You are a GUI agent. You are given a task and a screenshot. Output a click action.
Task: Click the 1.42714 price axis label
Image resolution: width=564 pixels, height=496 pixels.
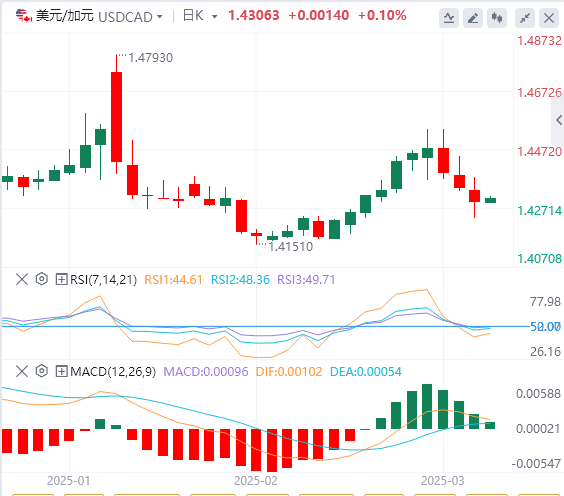[539, 210]
